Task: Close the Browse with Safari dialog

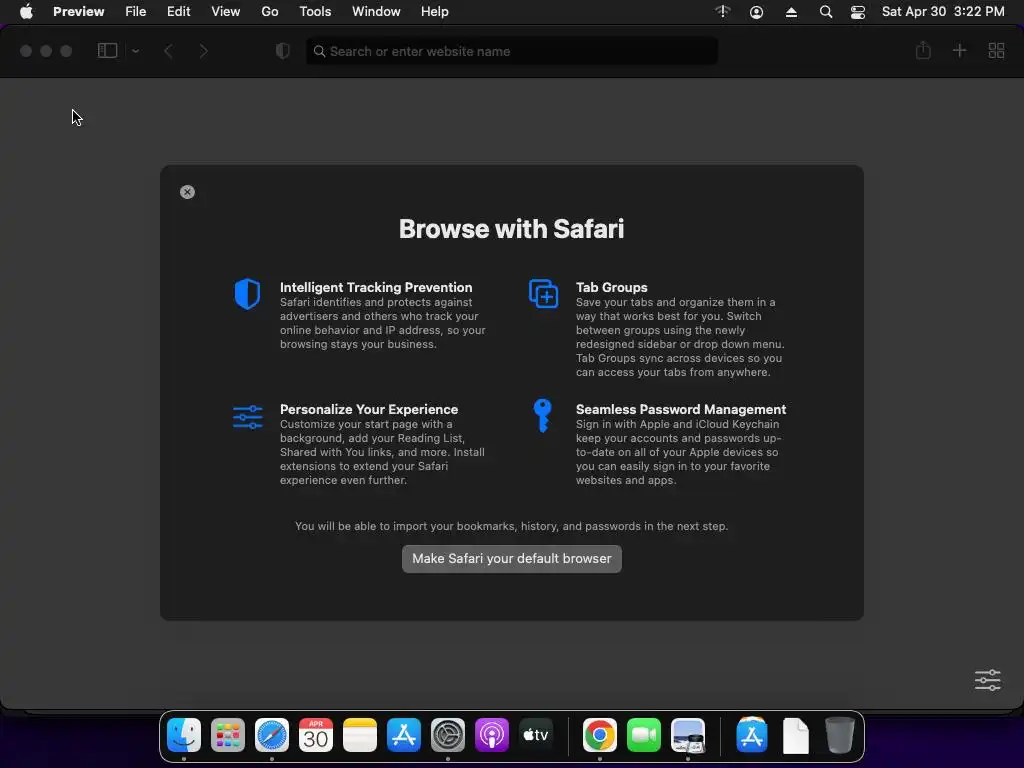Action: pyautogui.click(x=187, y=192)
